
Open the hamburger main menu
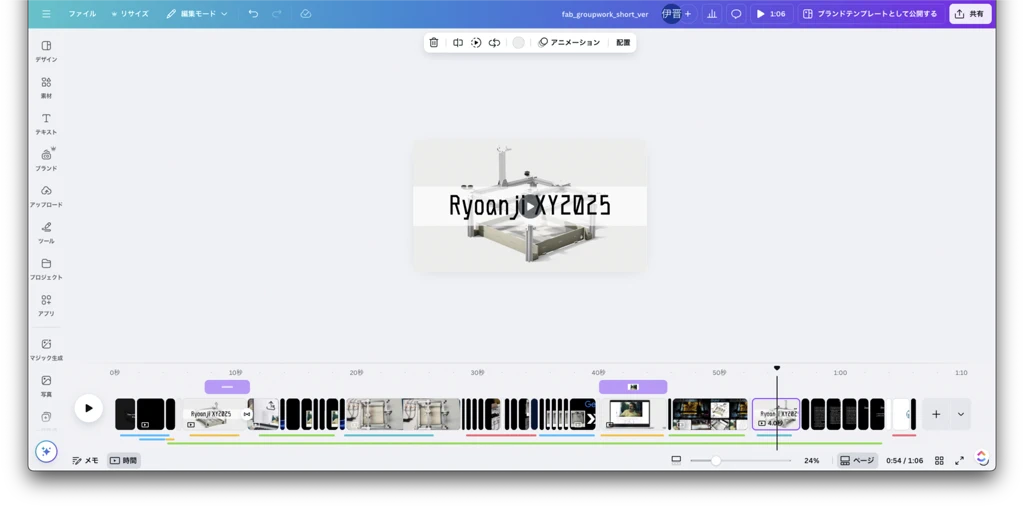click(46, 14)
